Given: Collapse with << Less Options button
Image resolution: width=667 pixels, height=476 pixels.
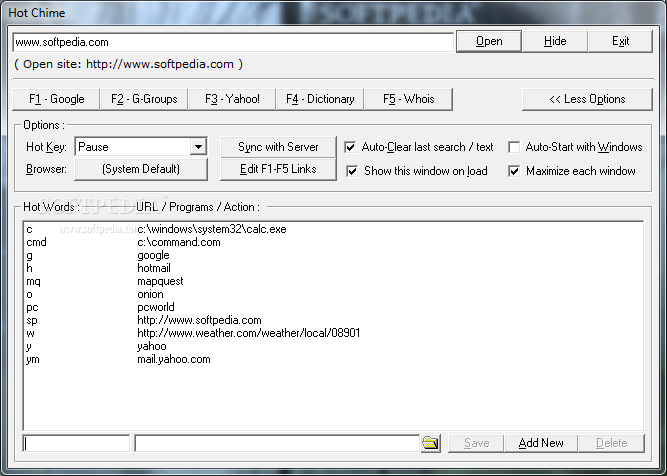Looking at the screenshot, I should pyautogui.click(x=587, y=99).
